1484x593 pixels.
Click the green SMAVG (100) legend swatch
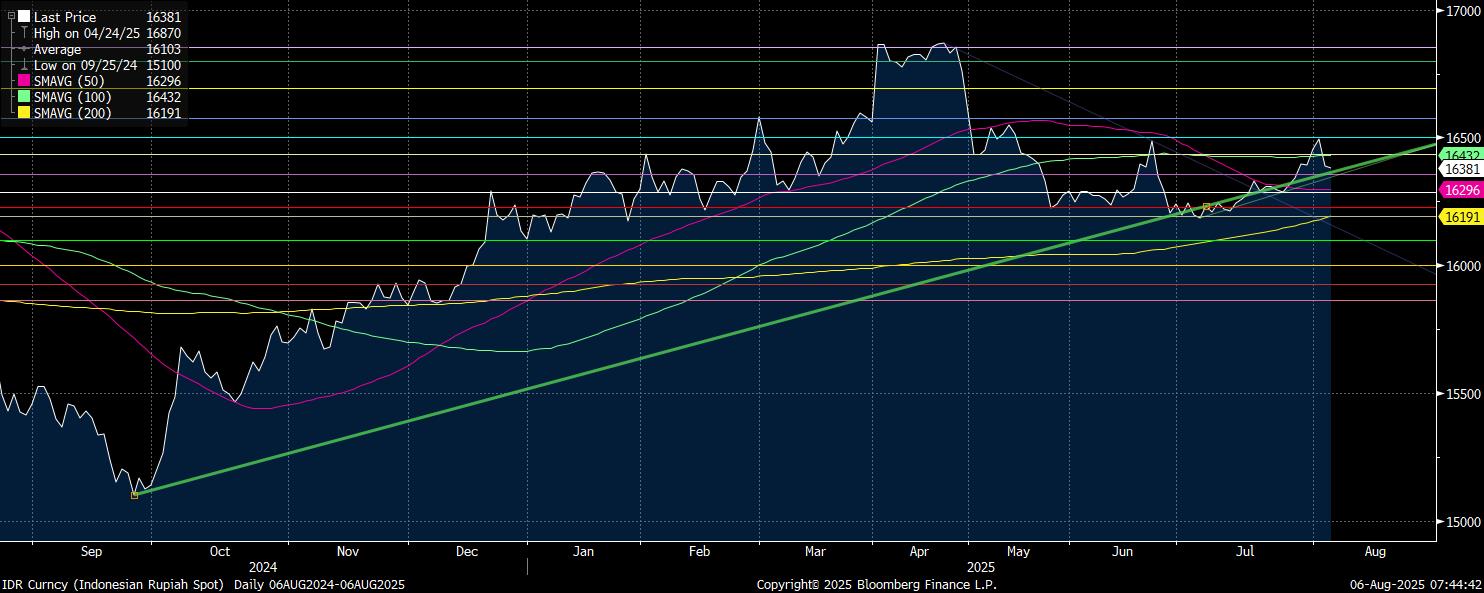click(24, 97)
